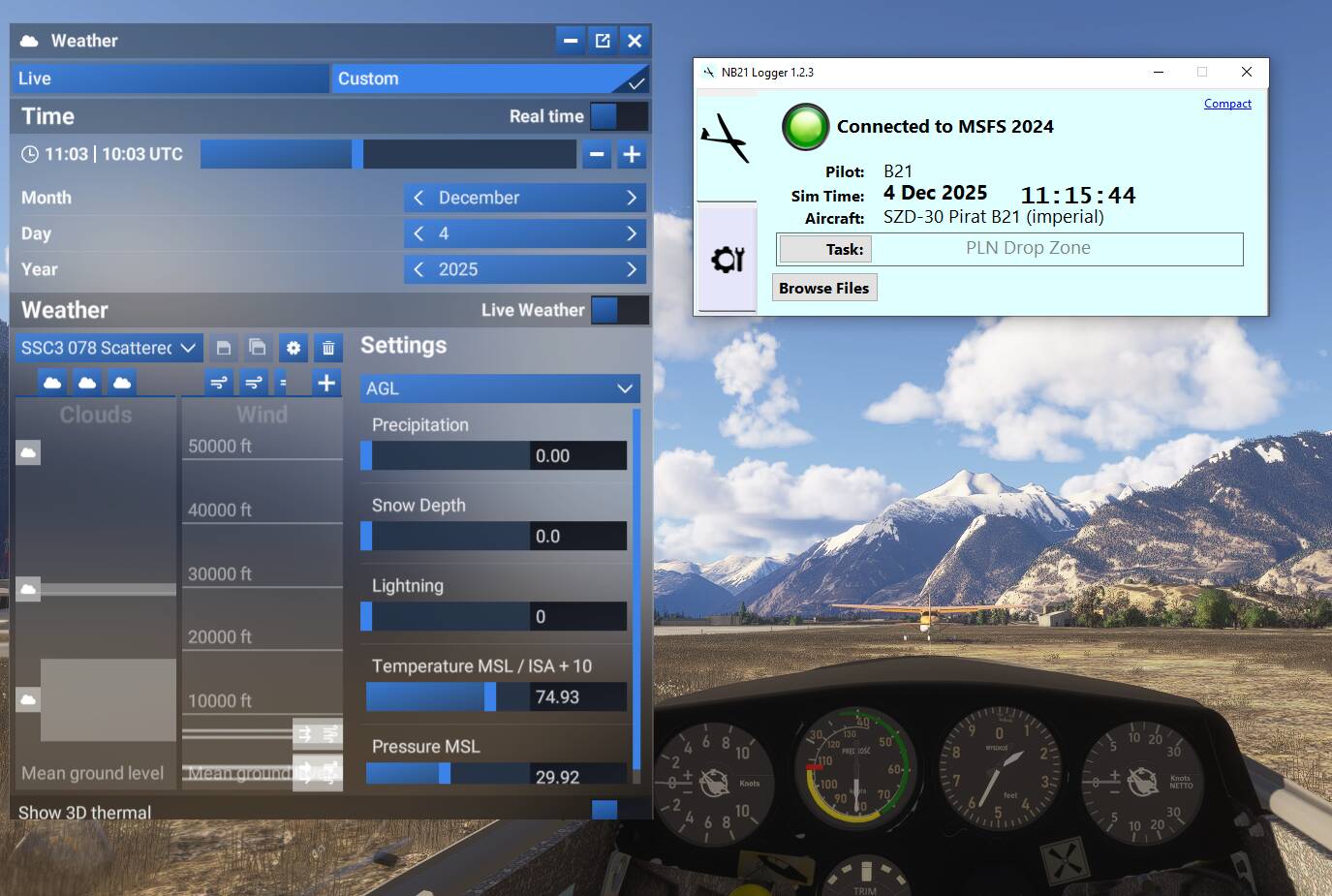This screenshot has height=896, width=1332.
Task: Click the NB21 Logger title bar app icon
Action: [x=708, y=72]
